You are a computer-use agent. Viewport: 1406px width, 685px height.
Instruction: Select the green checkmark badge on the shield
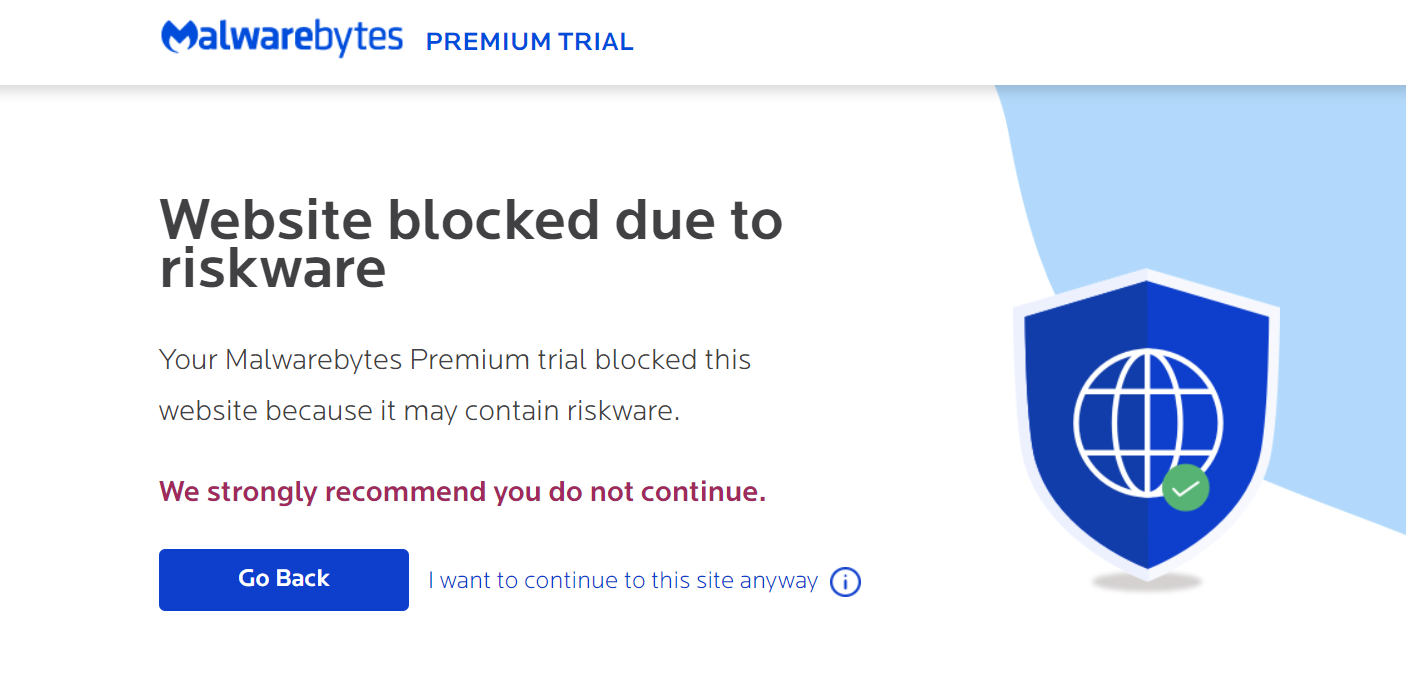(1186, 488)
